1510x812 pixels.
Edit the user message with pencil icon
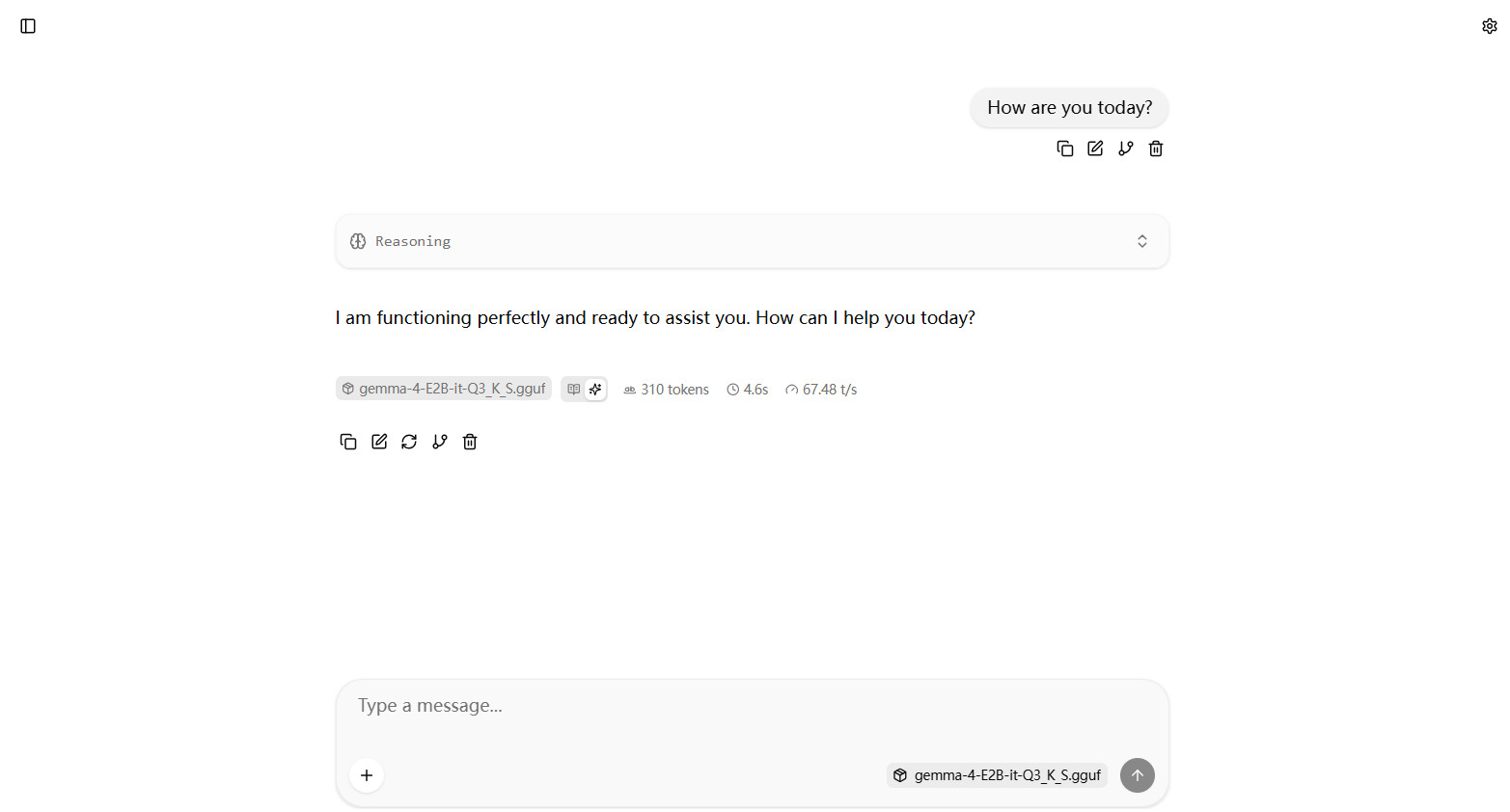[x=1095, y=149]
